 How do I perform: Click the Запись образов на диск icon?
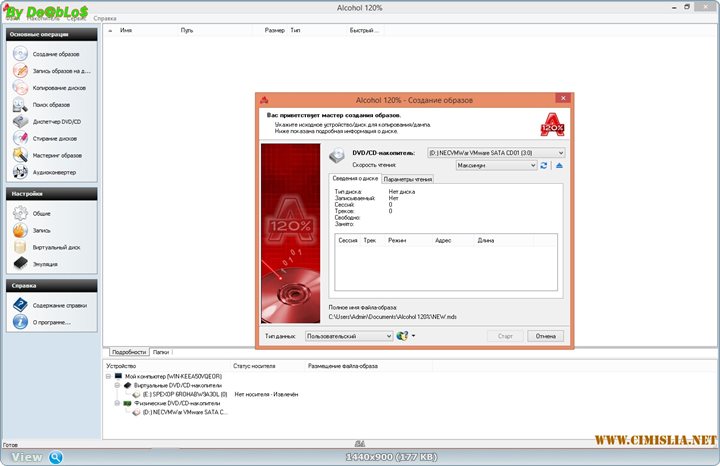tap(21, 71)
